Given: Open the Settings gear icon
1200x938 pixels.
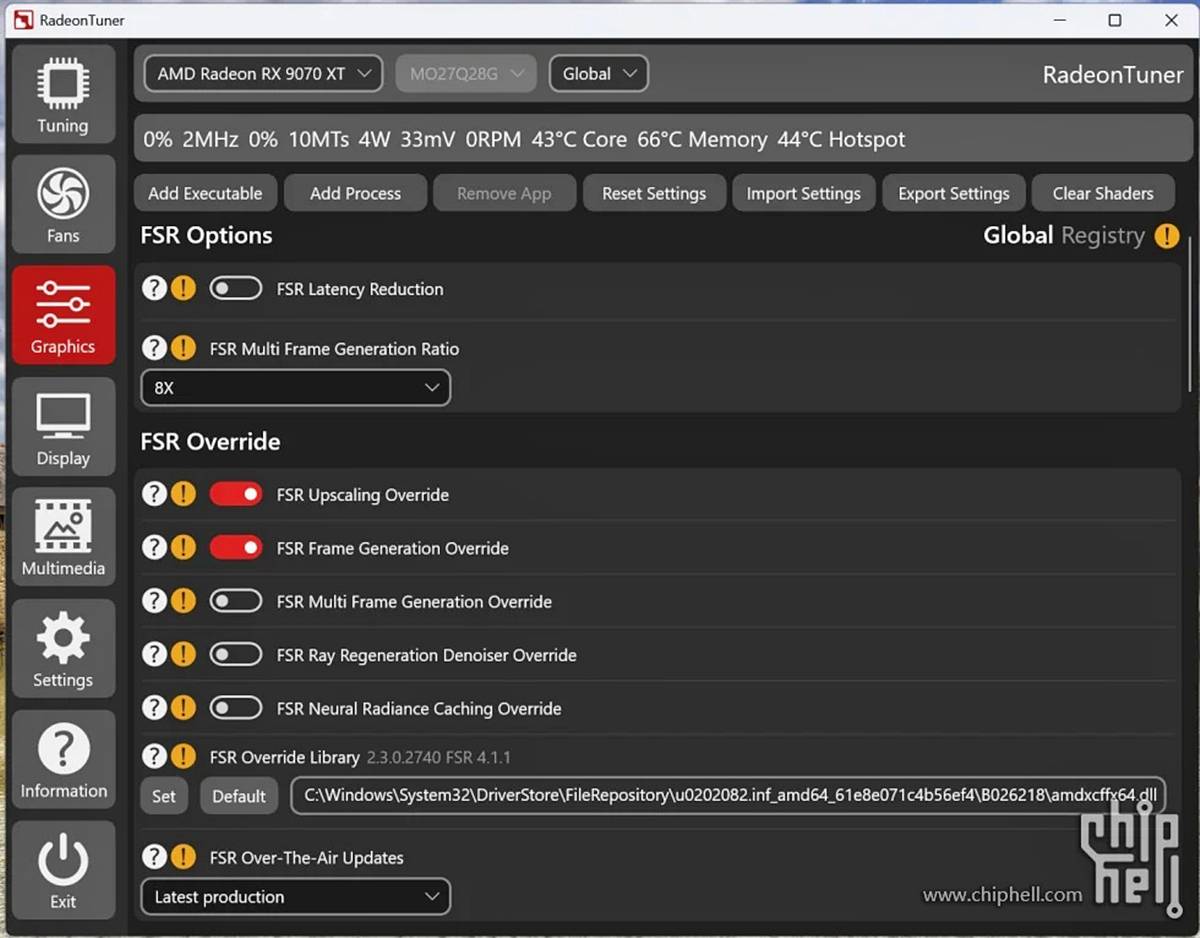Looking at the screenshot, I should (63, 638).
